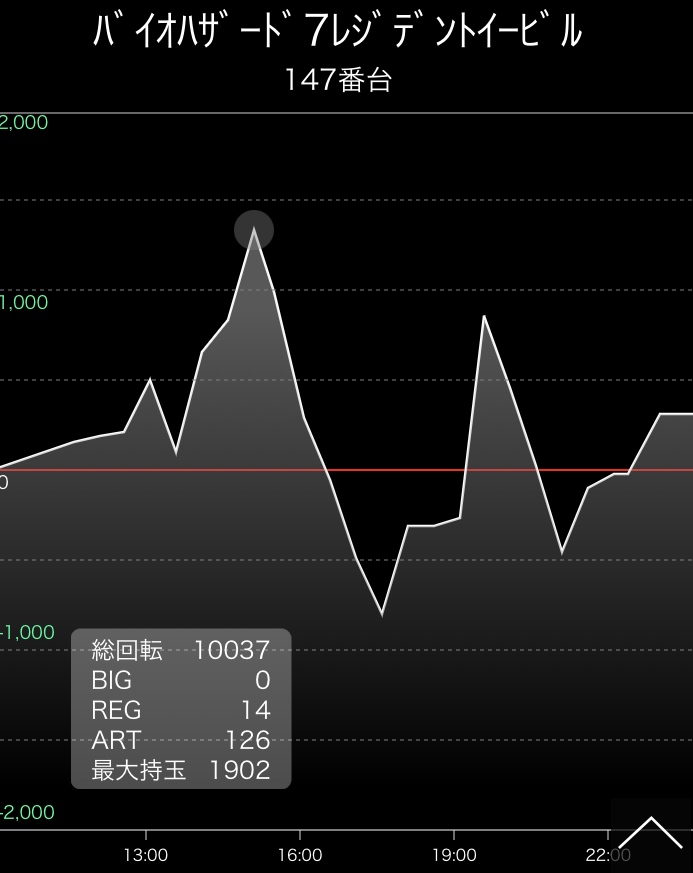Click the ART 126 stat row
This screenshot has height=873, width=693.
[x=181, y=740]
